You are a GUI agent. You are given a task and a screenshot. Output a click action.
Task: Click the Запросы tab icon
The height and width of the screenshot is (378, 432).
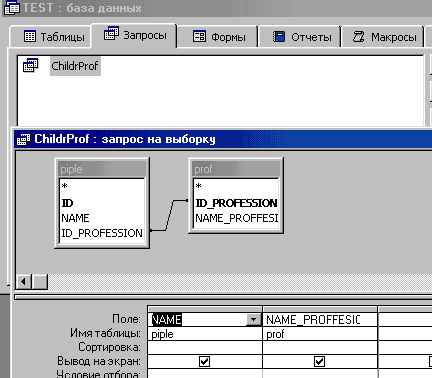point(111,34)
